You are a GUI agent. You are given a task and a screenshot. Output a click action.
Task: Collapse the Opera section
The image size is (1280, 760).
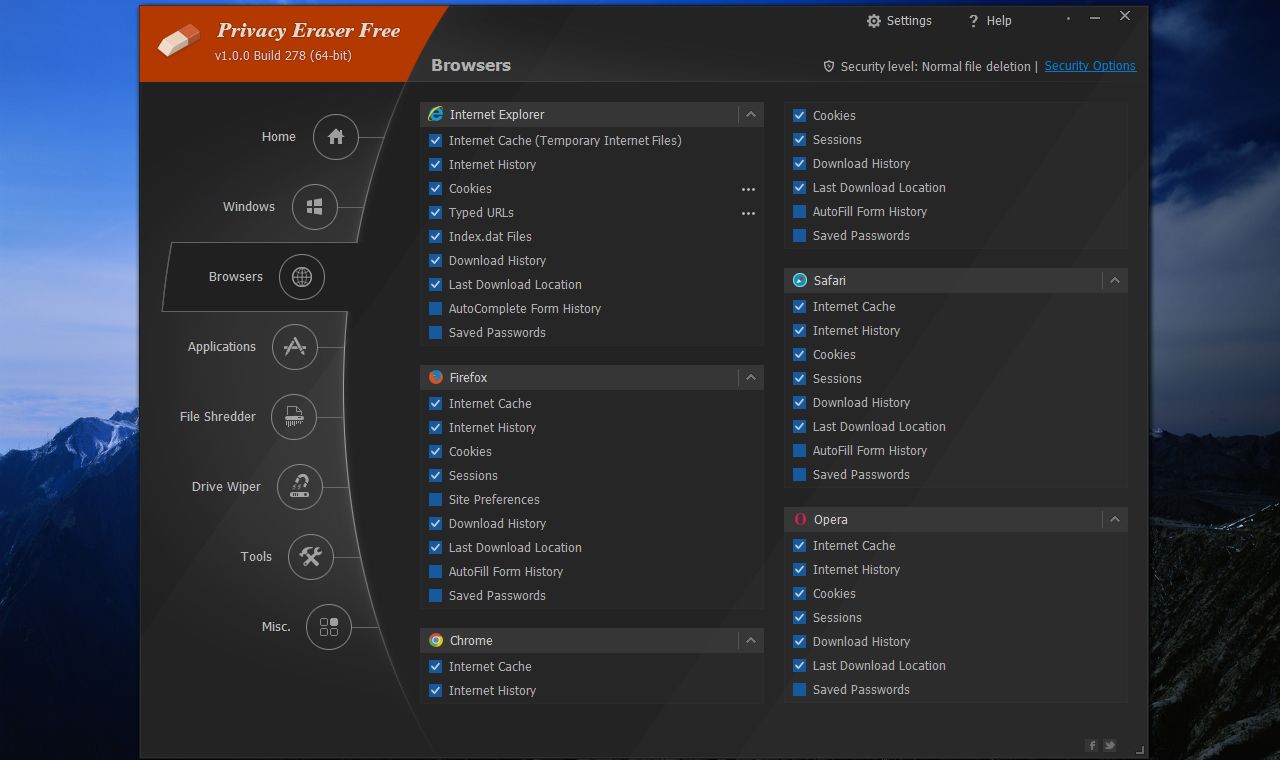pyautogui.click(x=1115, y=519)
